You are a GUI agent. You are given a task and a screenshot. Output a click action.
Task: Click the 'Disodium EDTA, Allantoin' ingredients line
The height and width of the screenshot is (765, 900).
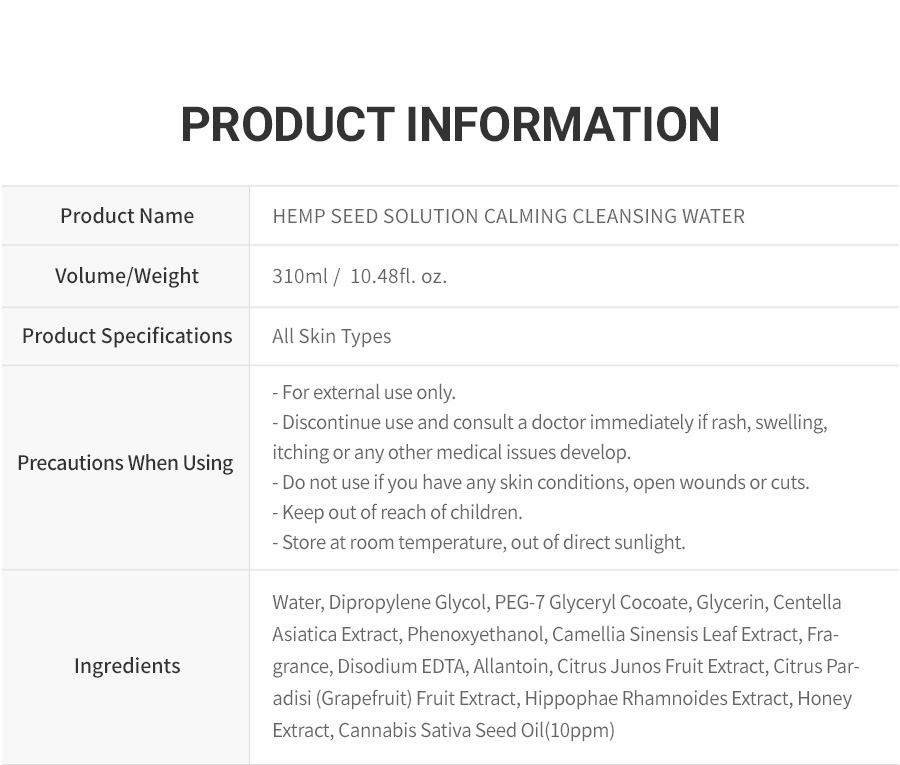tap(565, 667)
